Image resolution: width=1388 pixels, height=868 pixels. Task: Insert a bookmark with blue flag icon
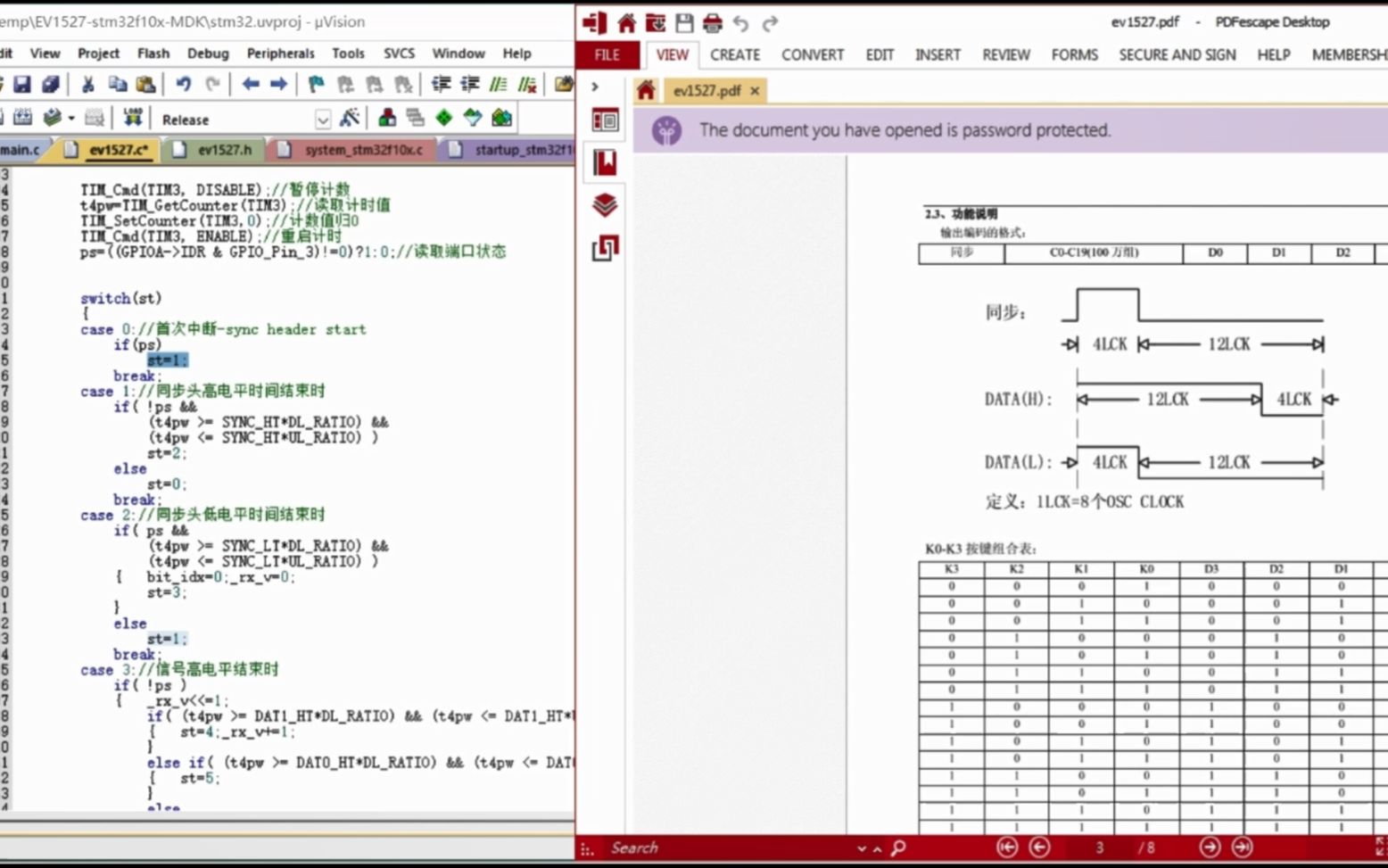pyautogui.click(x=316, y=84)
